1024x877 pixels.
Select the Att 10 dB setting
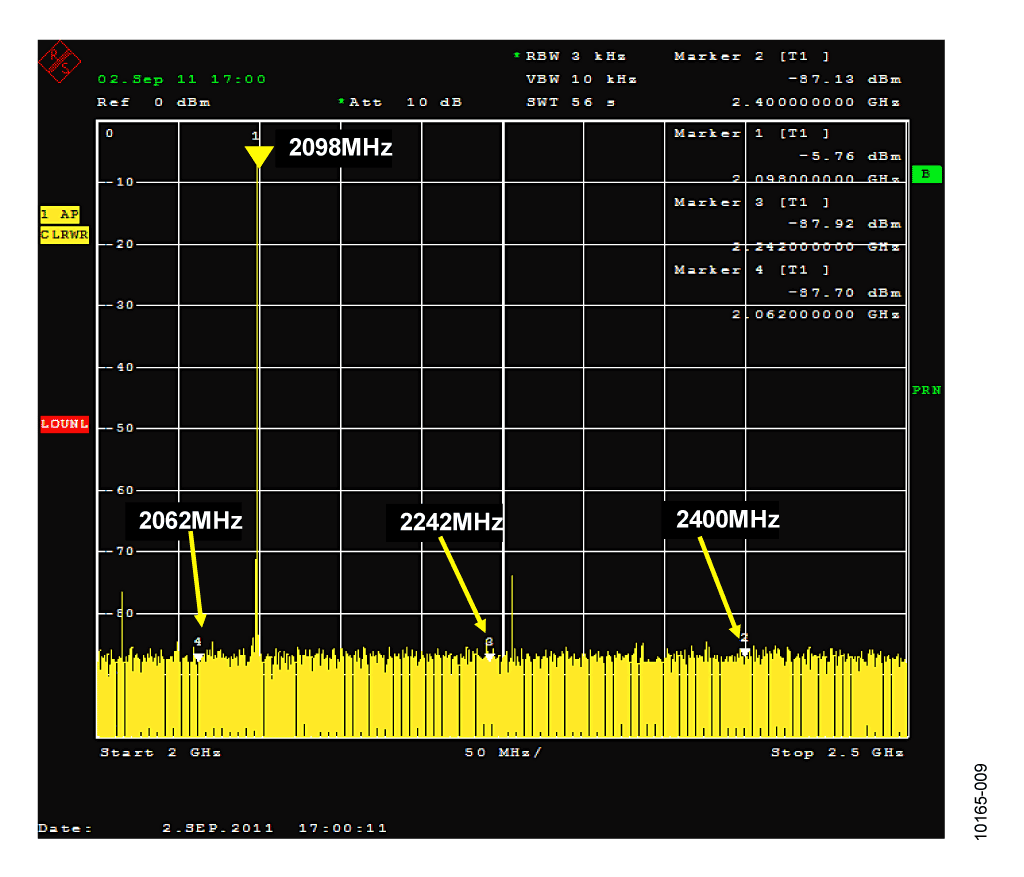click(x=400, y=102)
